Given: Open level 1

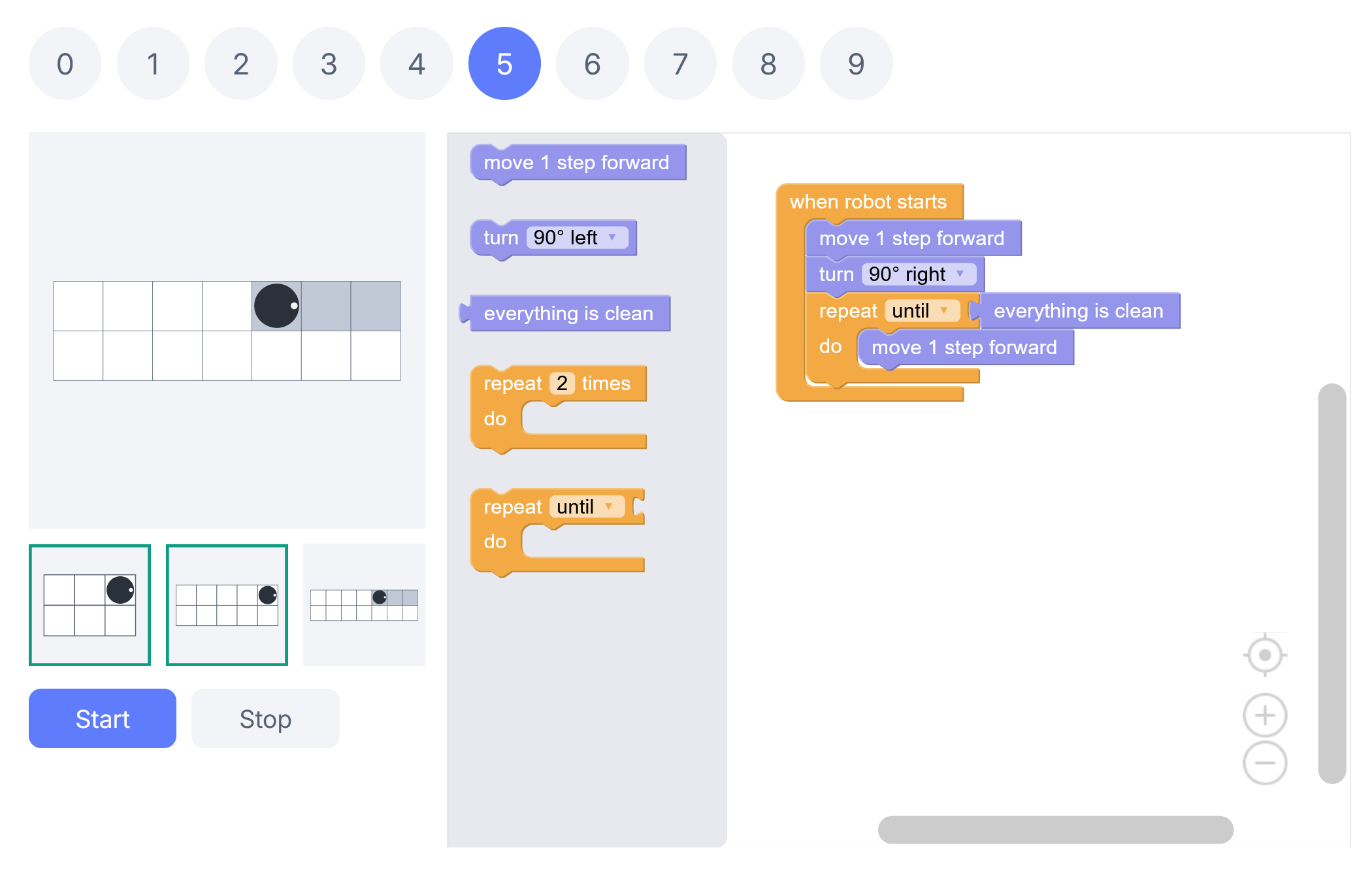Looking at the screenshot, I should click(x=153, y=63).
